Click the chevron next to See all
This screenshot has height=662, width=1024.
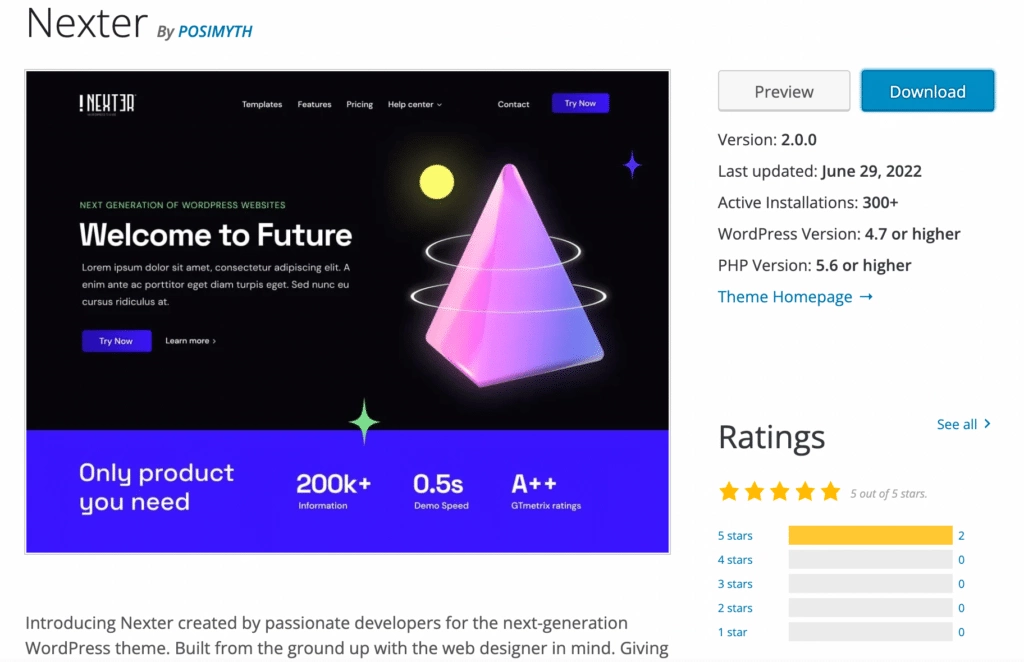point(988,424)
